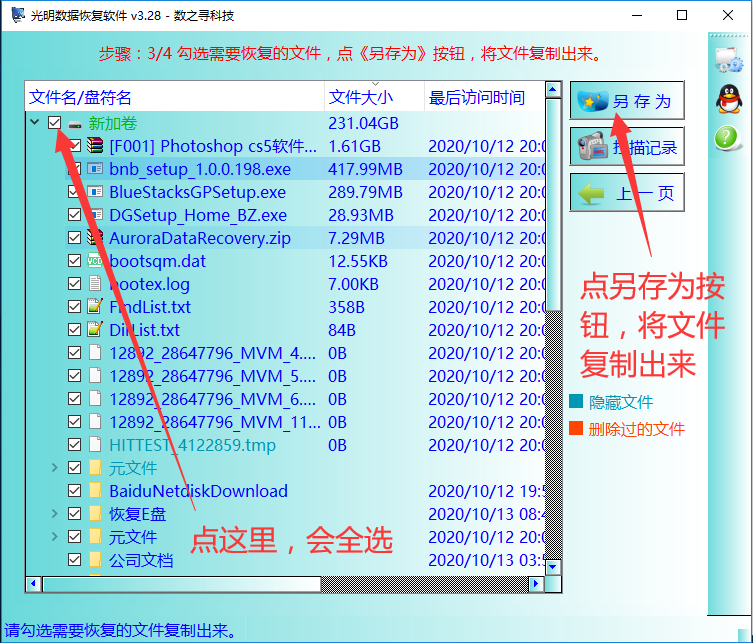Sort by 文件大小 column header
The height and width of the screenshot is (643, 753).
[x=375, y=97]
